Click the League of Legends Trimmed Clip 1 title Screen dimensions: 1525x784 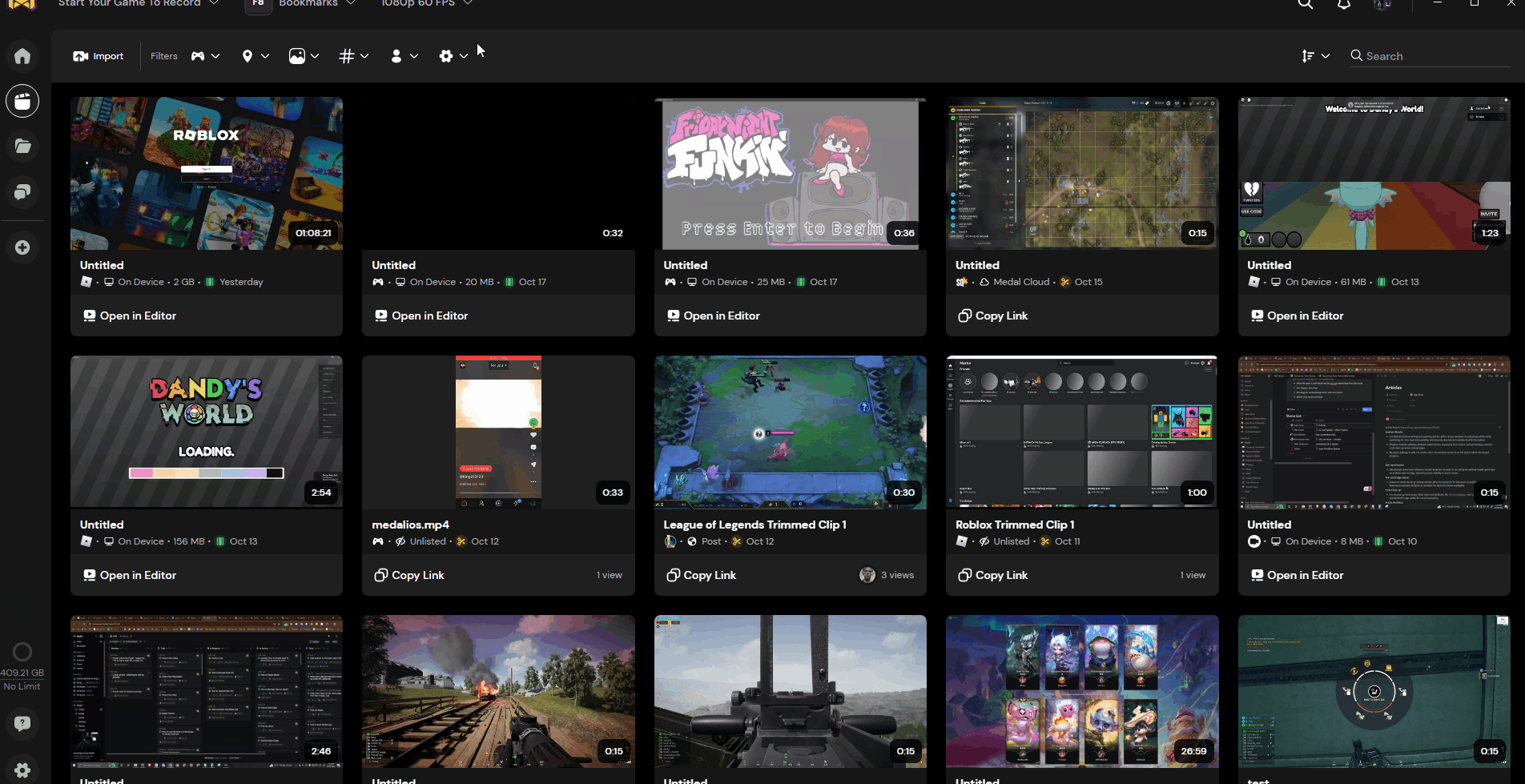755,525
